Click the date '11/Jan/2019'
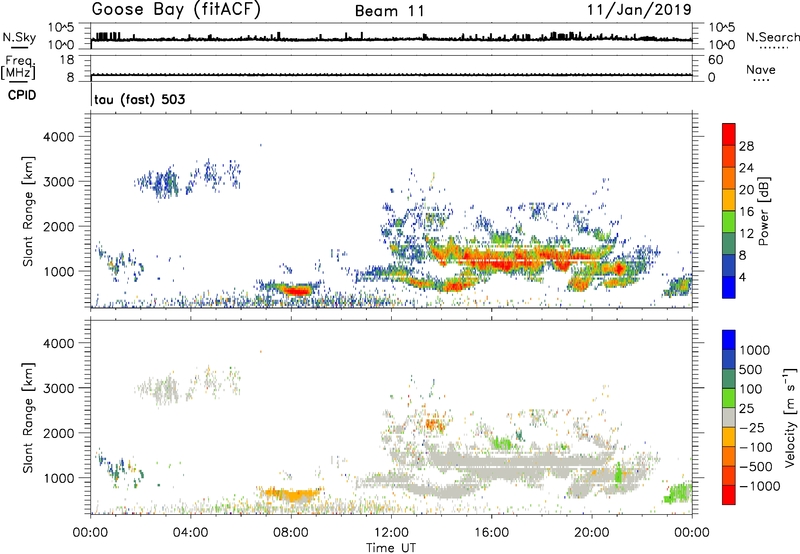 point(639,10)
